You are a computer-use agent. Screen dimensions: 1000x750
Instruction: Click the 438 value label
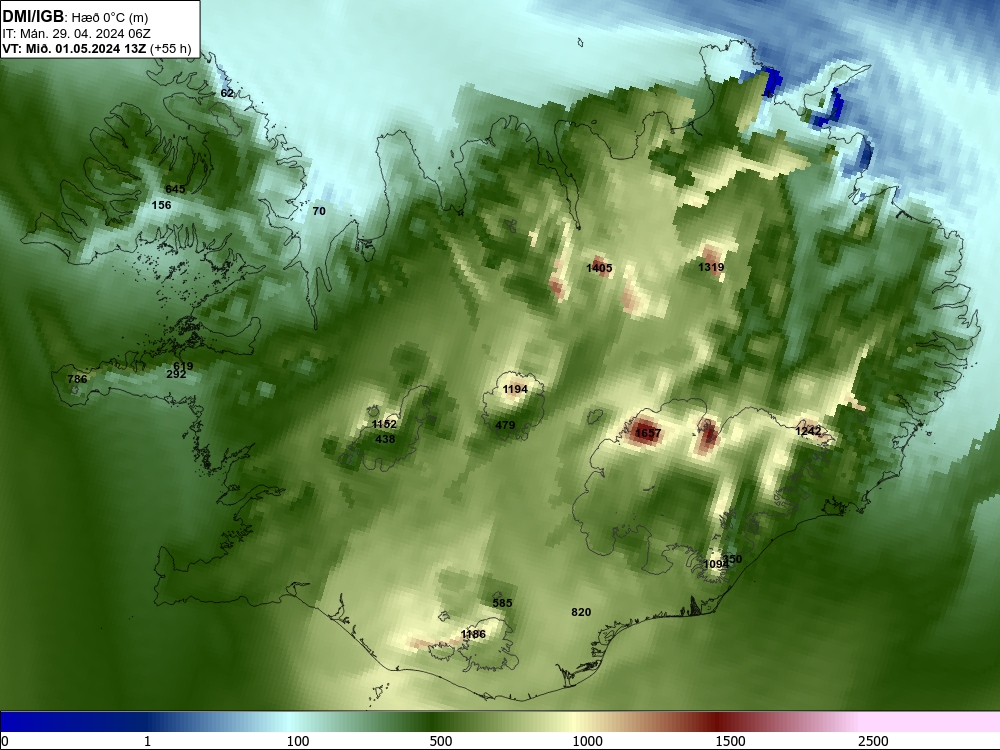tap(385, 439)
